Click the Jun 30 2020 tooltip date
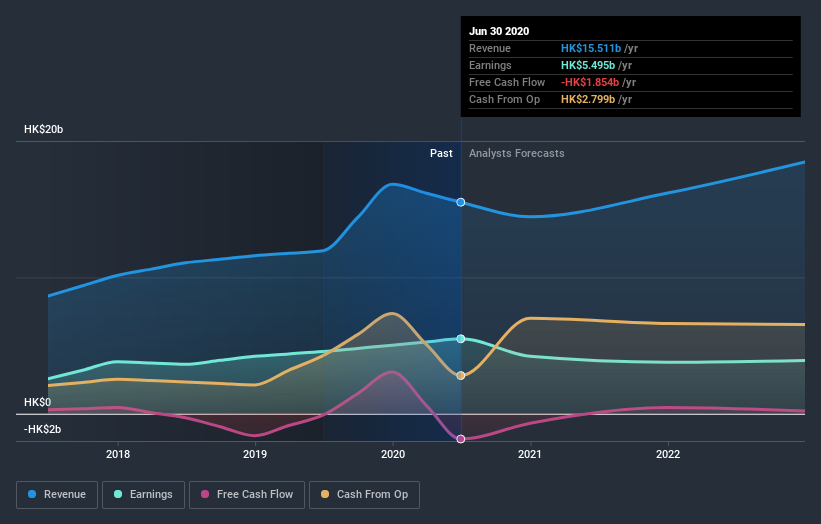The width and height of the screenshot is (821, 524). point(499,31)
